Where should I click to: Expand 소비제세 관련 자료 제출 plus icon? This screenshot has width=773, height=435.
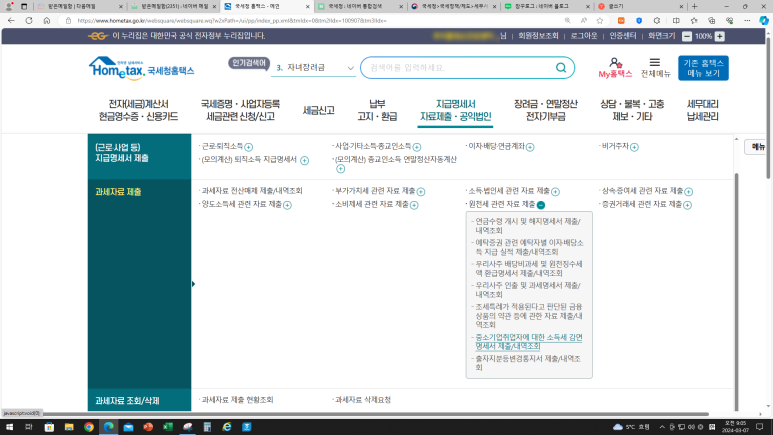pyautogui.click(x=414, y=205)
